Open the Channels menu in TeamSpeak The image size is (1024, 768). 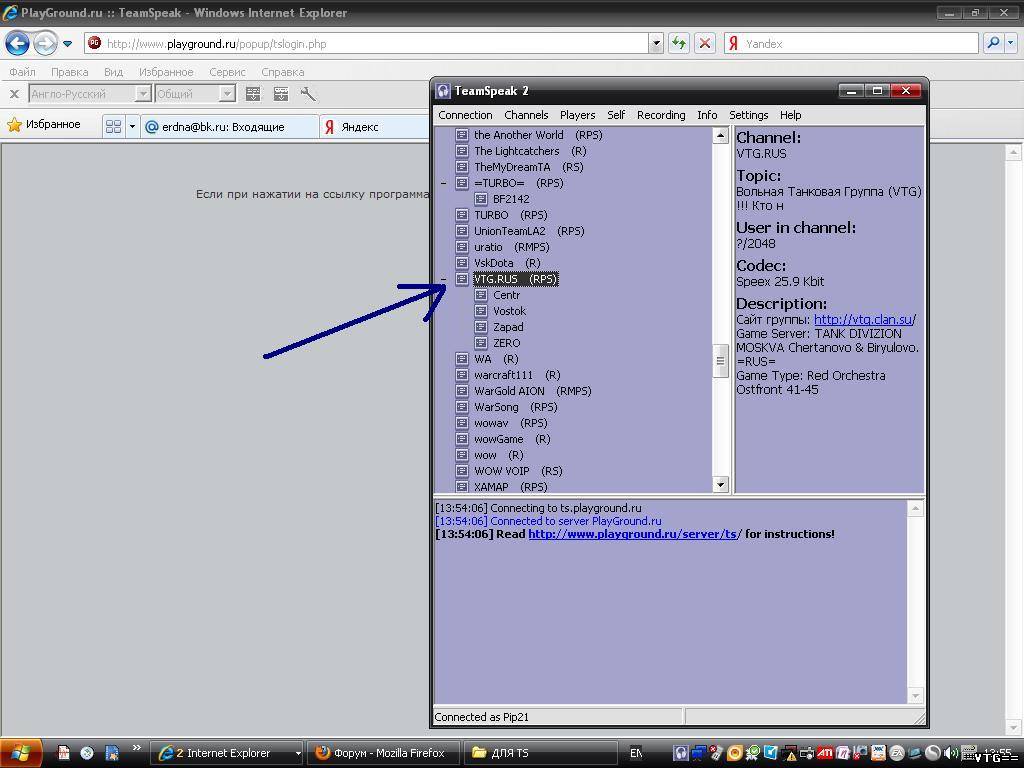click(526, 115)
